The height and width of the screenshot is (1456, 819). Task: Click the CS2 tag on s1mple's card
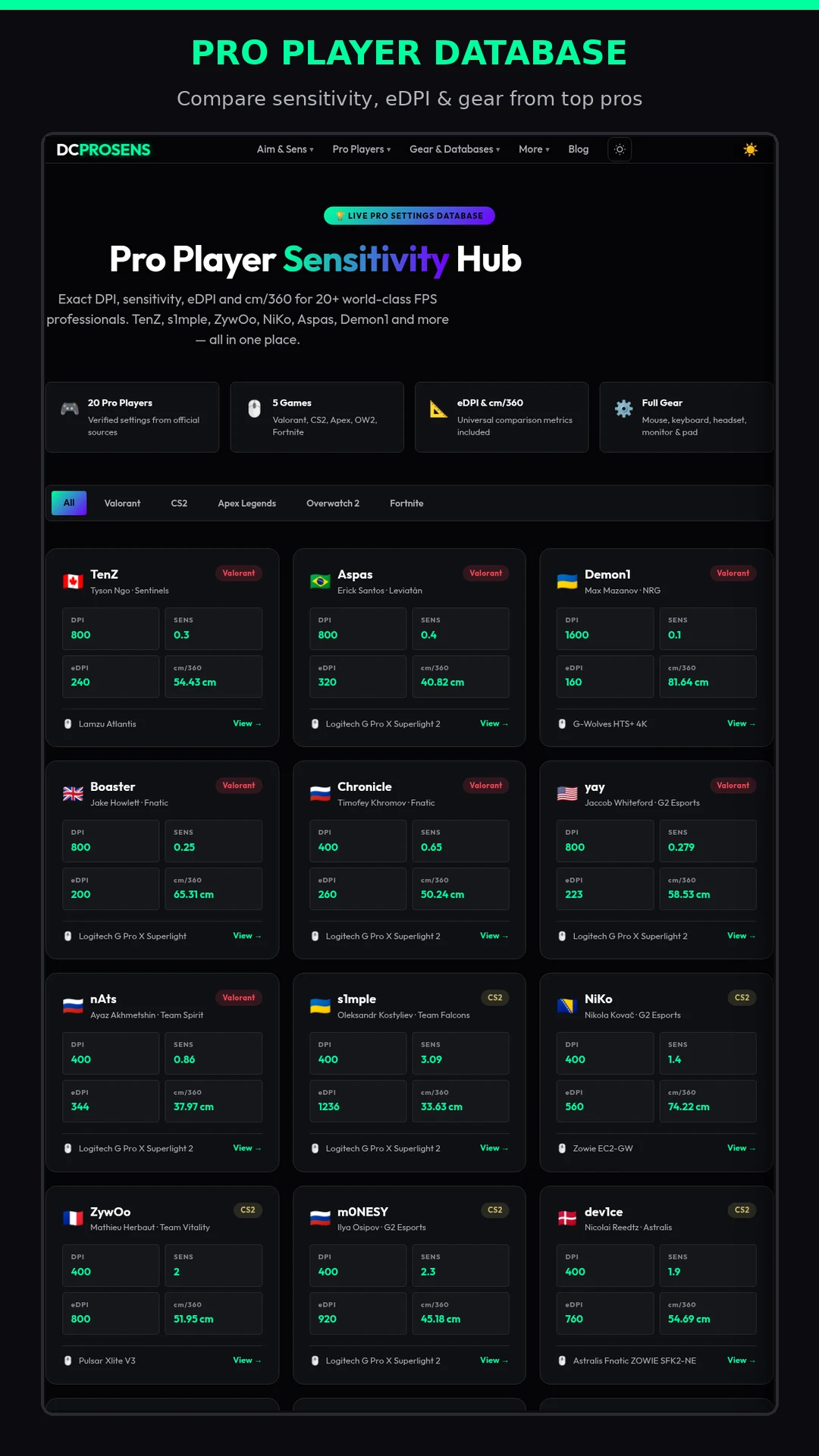495,998
